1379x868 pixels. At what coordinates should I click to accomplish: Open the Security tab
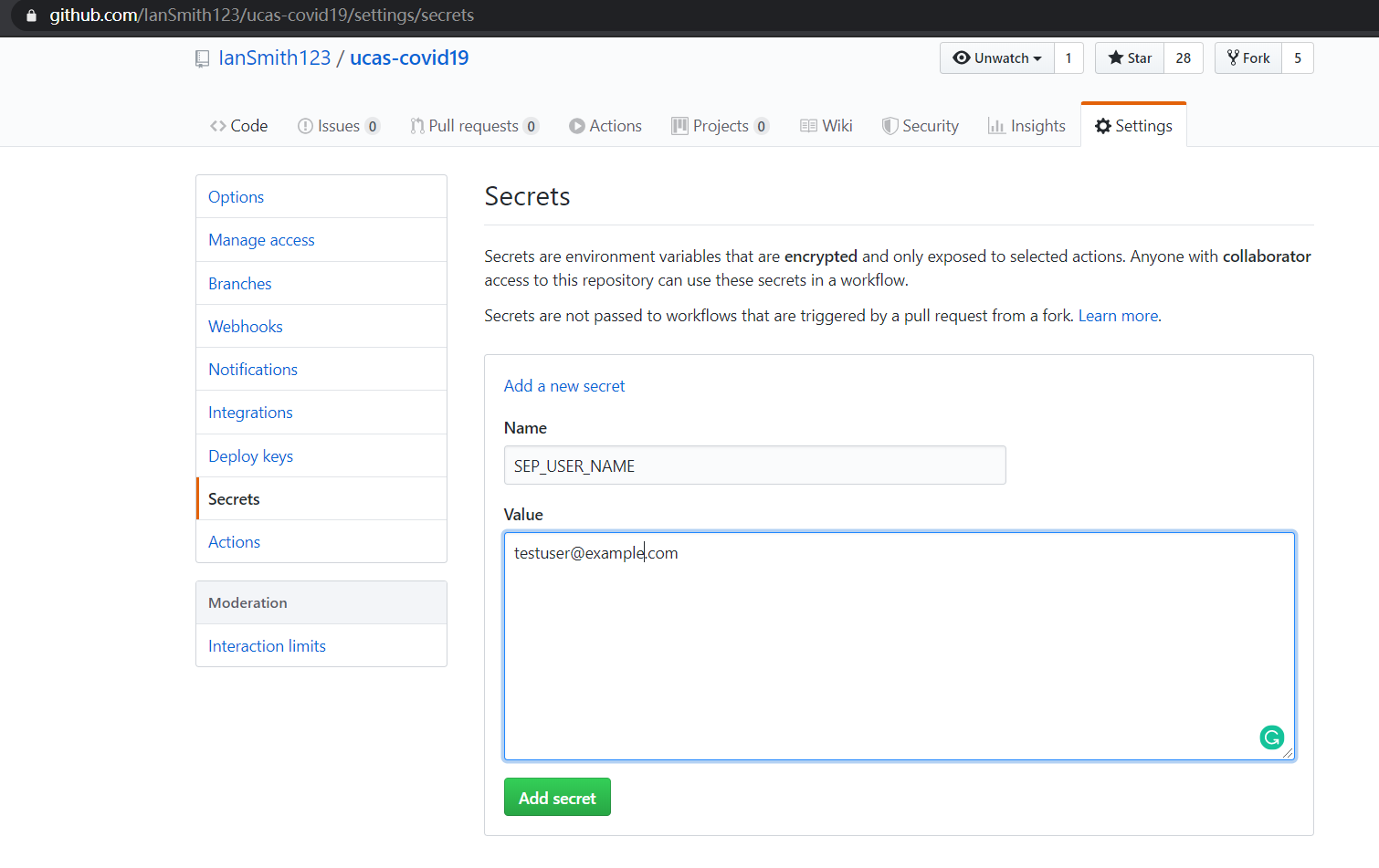point(921,126)
